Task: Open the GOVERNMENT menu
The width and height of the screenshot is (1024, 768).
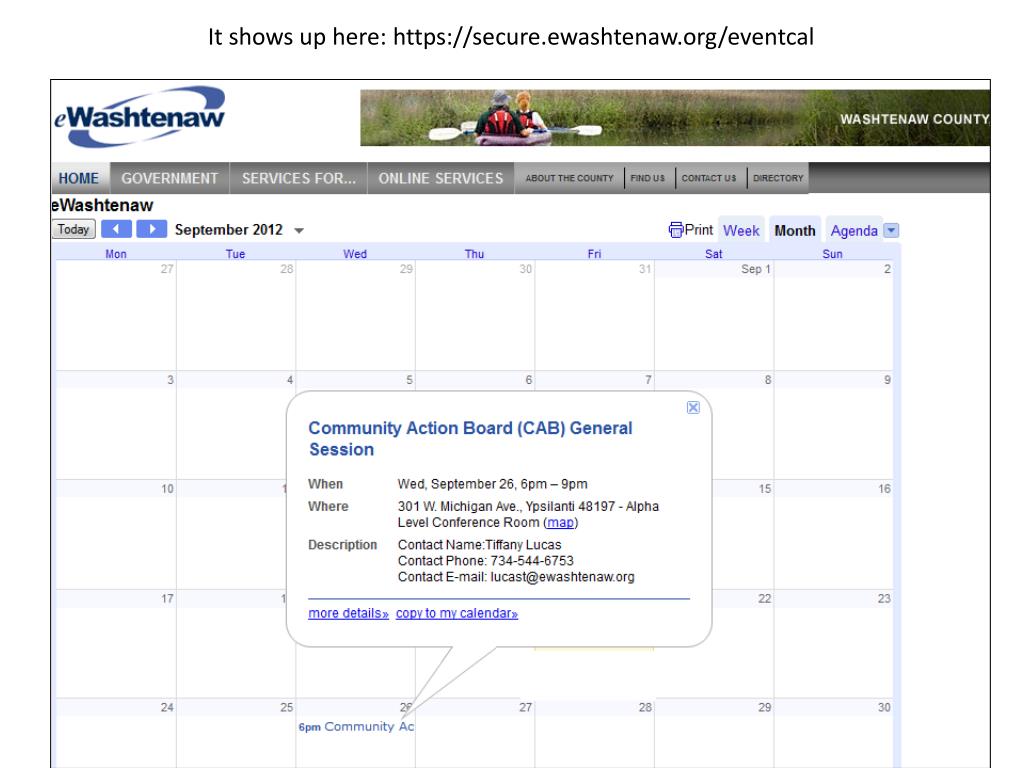Action: (170, 178)
